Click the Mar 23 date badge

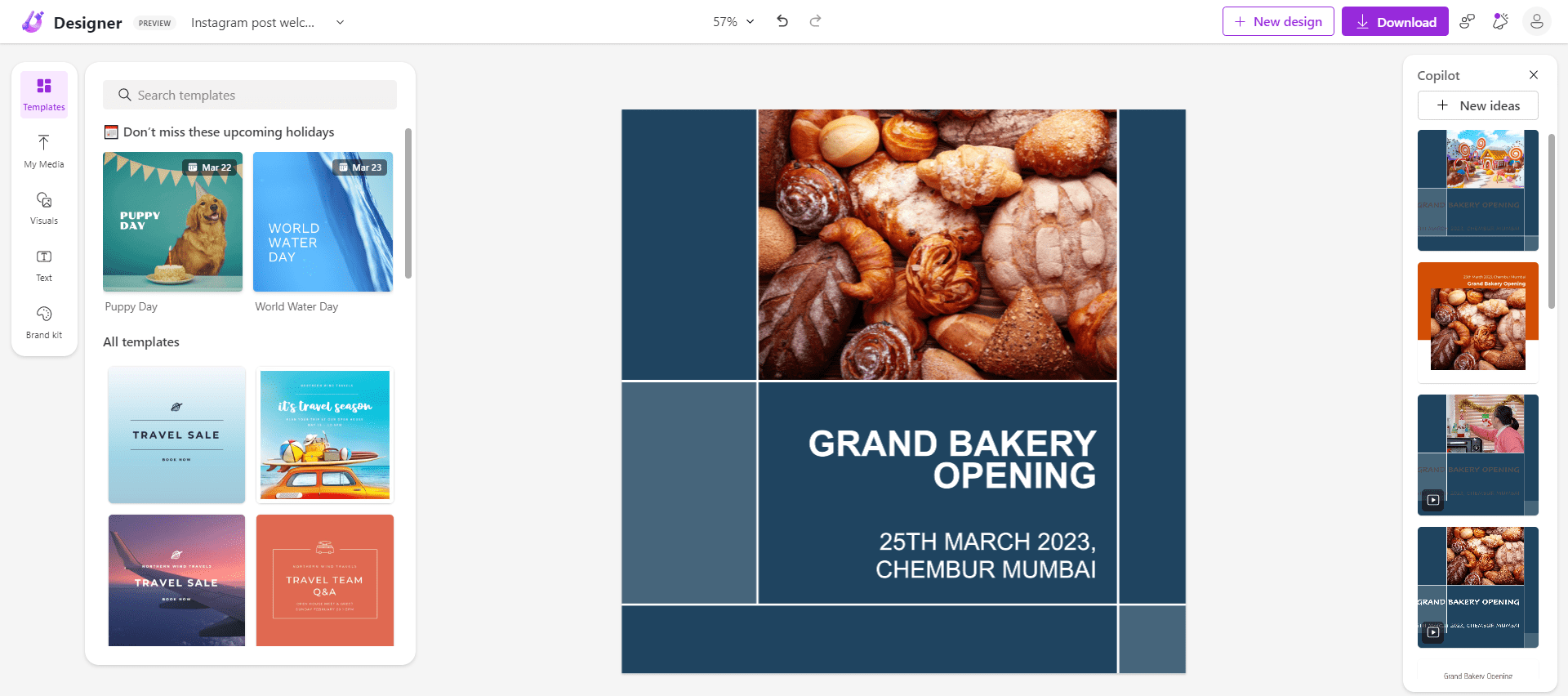(360, 167)
